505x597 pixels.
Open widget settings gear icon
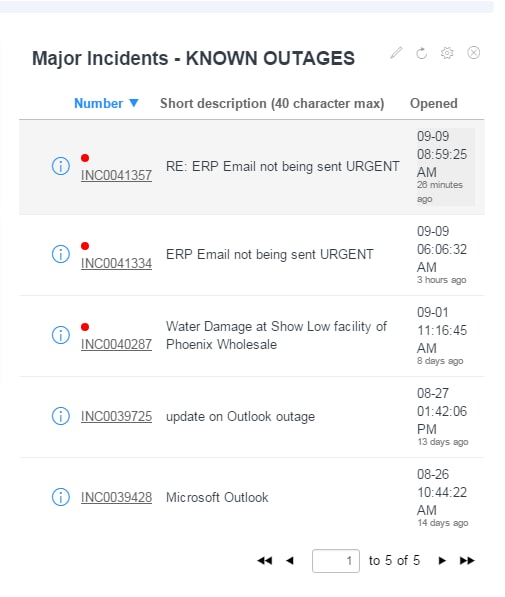[447, 53]
